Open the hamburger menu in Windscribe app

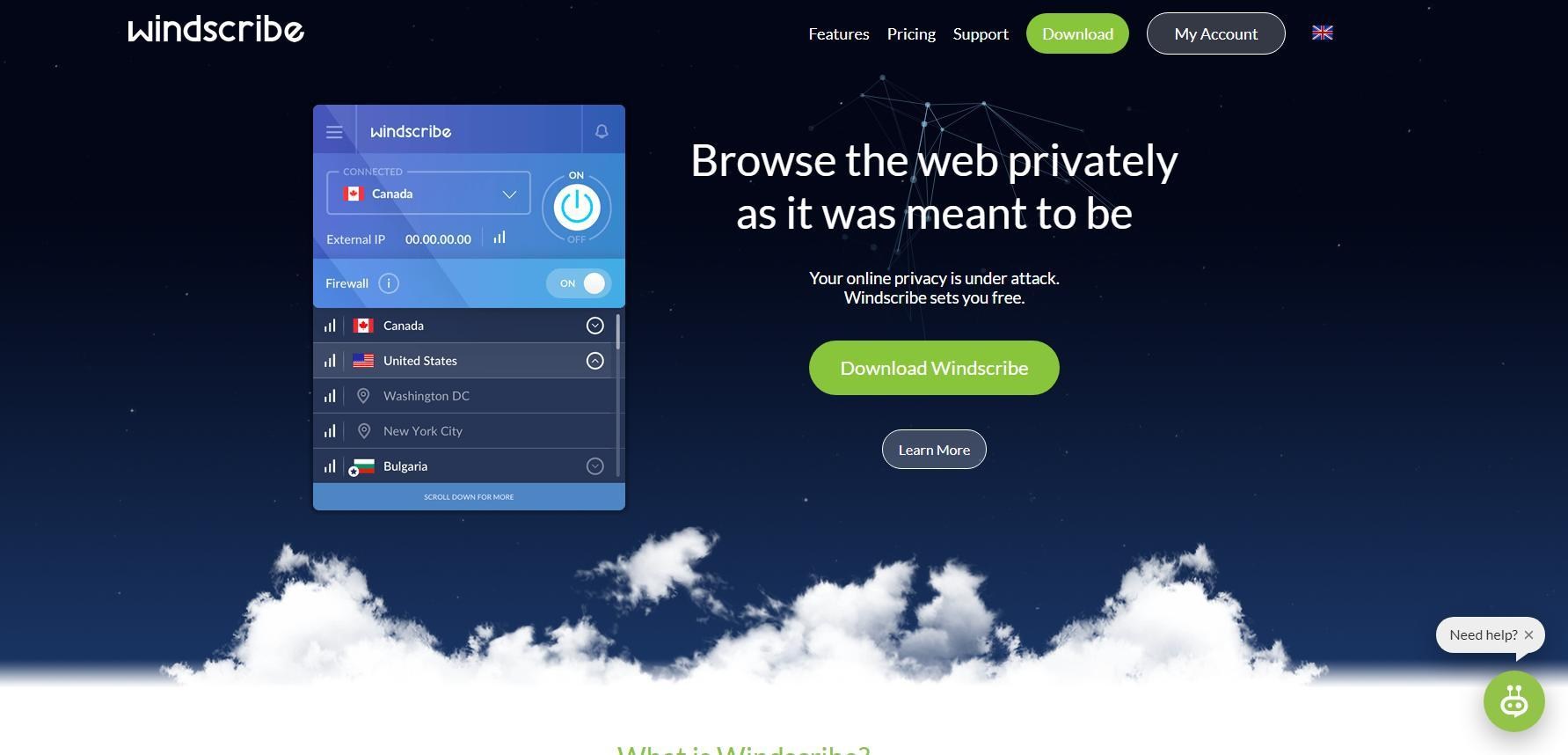tap(334, 132)
